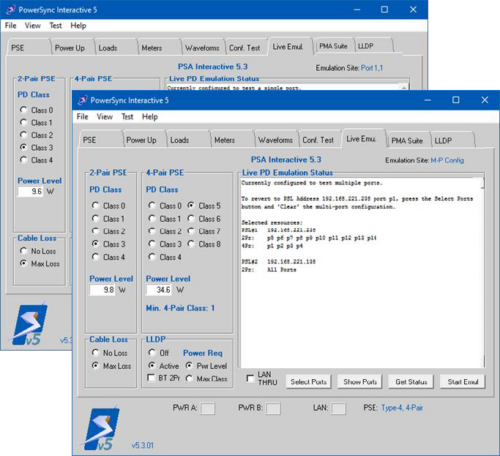Image resolution: width=500 pixels, height=456 pixels.
Task: Click Port 1,1 emulation site in back window
Action: click(x=372, y=68)
